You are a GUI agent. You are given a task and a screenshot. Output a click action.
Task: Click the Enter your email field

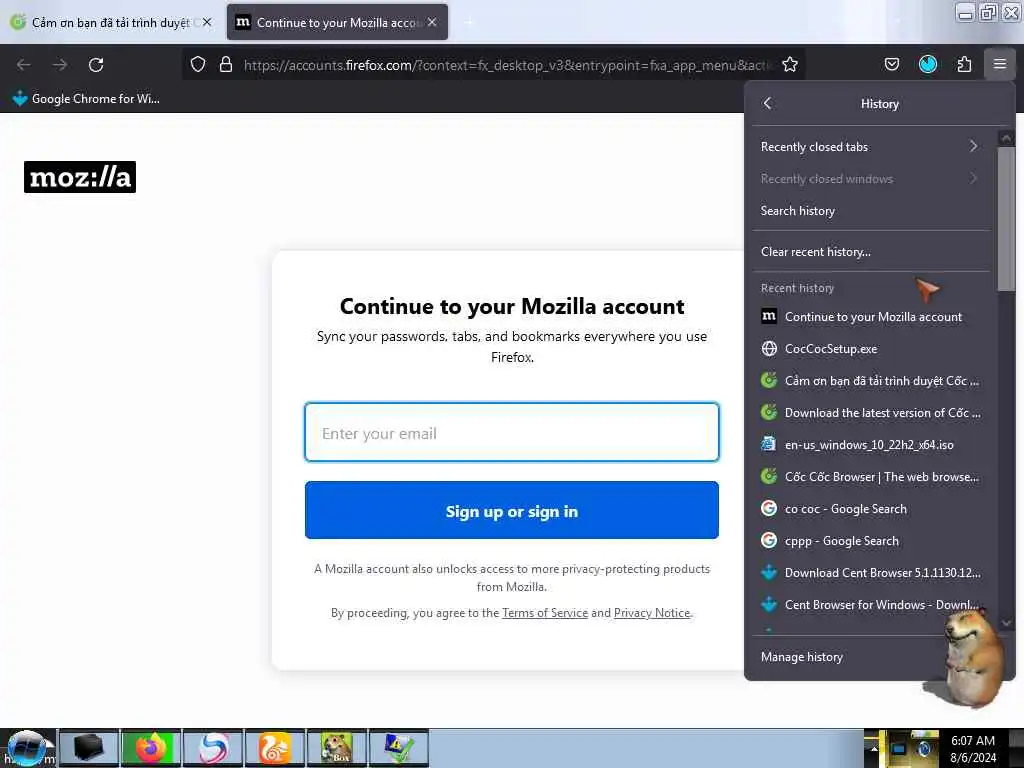coord(512,432)
